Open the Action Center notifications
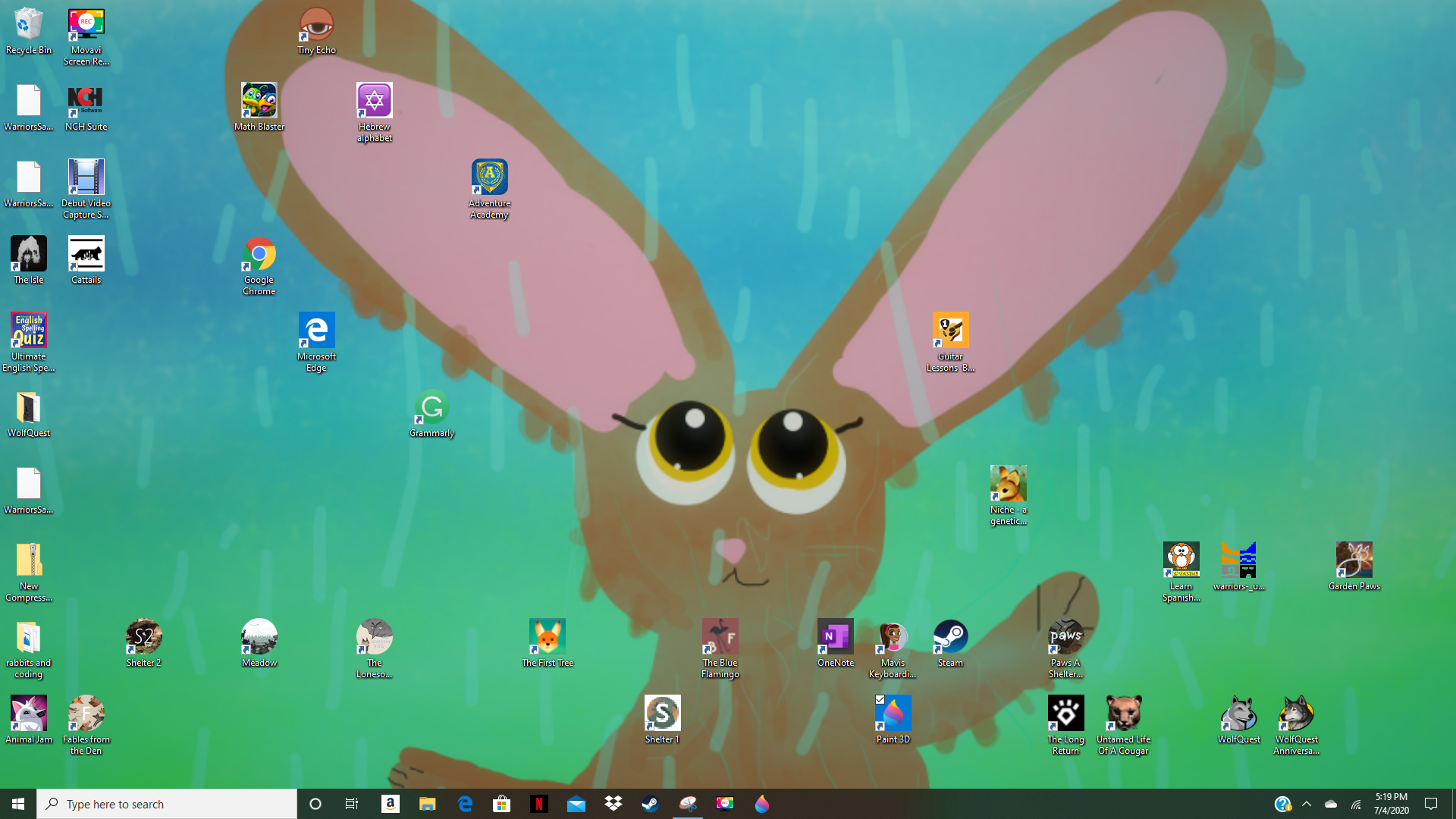This screenshot has width=1456, height=819. 1431,804
